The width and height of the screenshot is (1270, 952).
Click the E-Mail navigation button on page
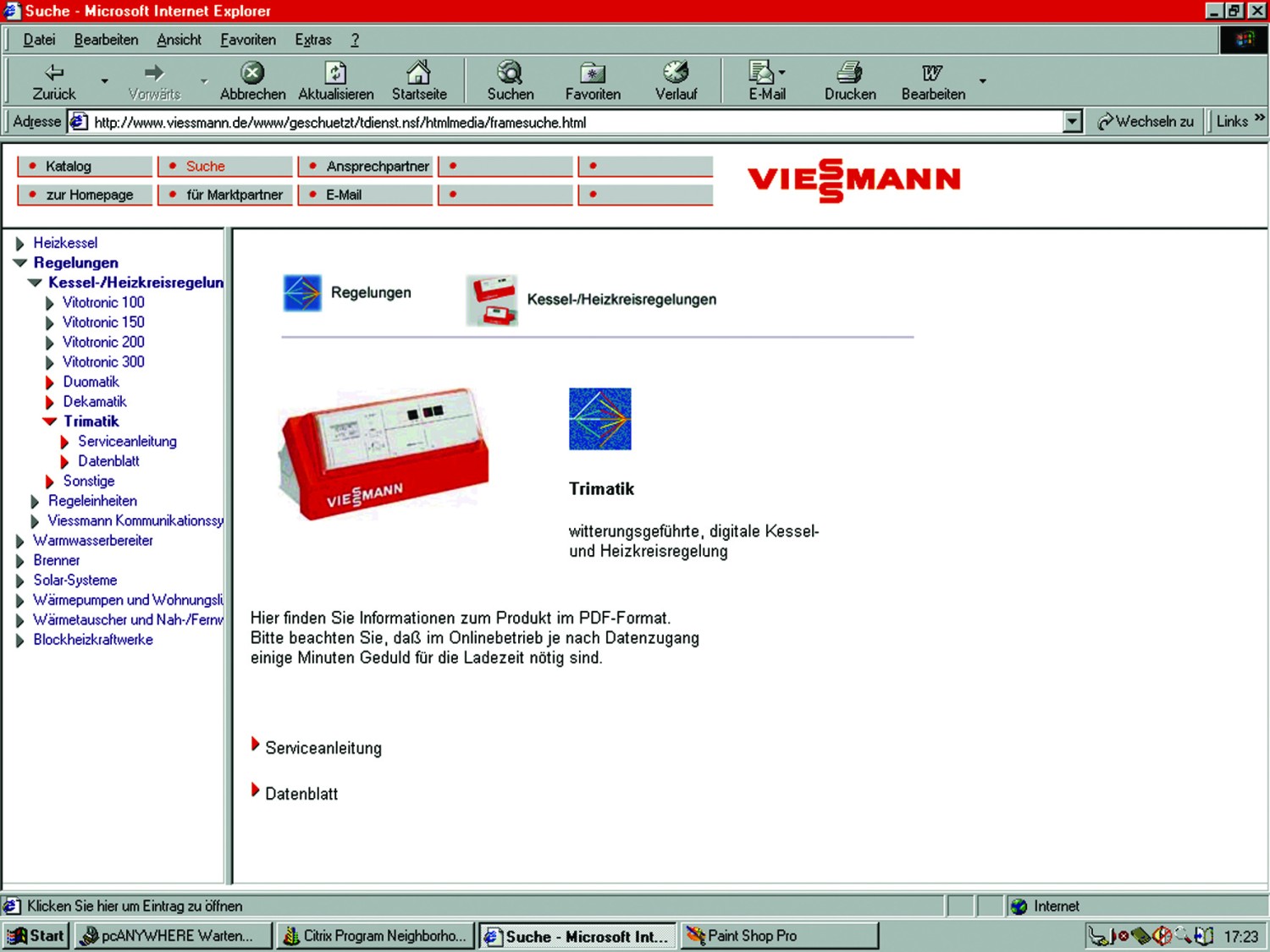pyautogui.click(x=365, y=195)
